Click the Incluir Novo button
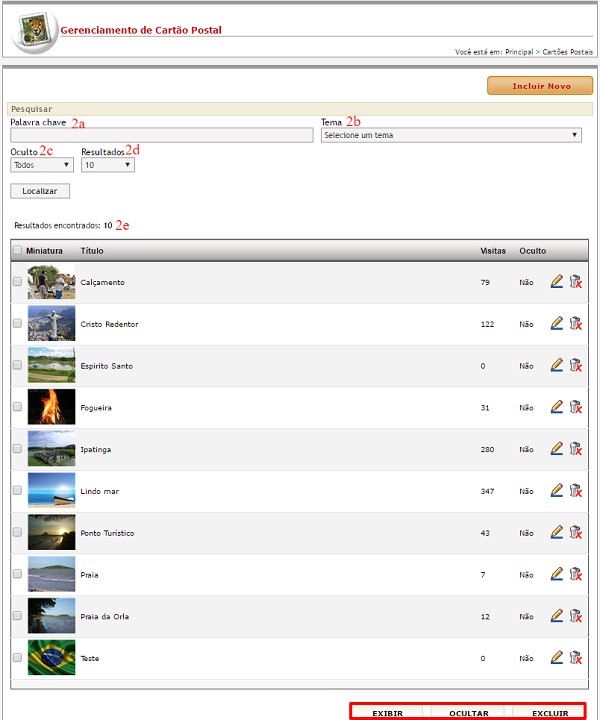The image size is (600, 720). [x=540, y=86]
